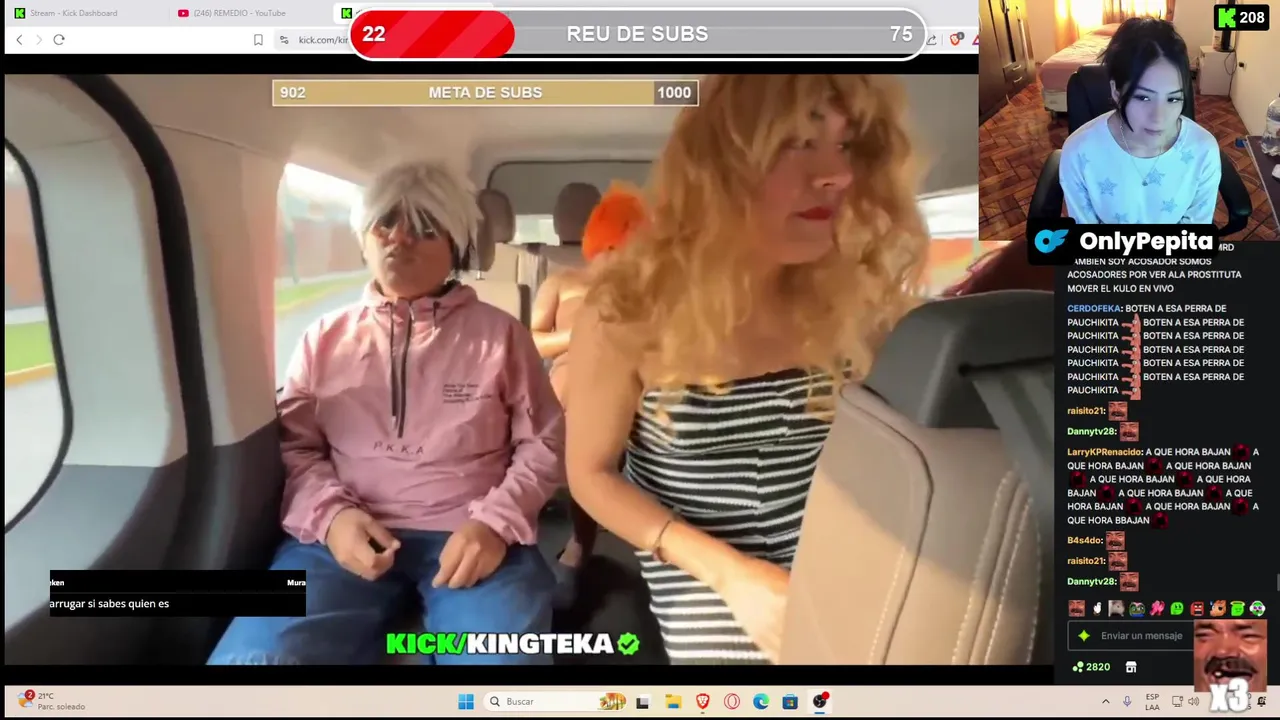This screenshot has width=1280, height=720.
Task: Click microphone icon in system tray
Action: (1127, 702)
